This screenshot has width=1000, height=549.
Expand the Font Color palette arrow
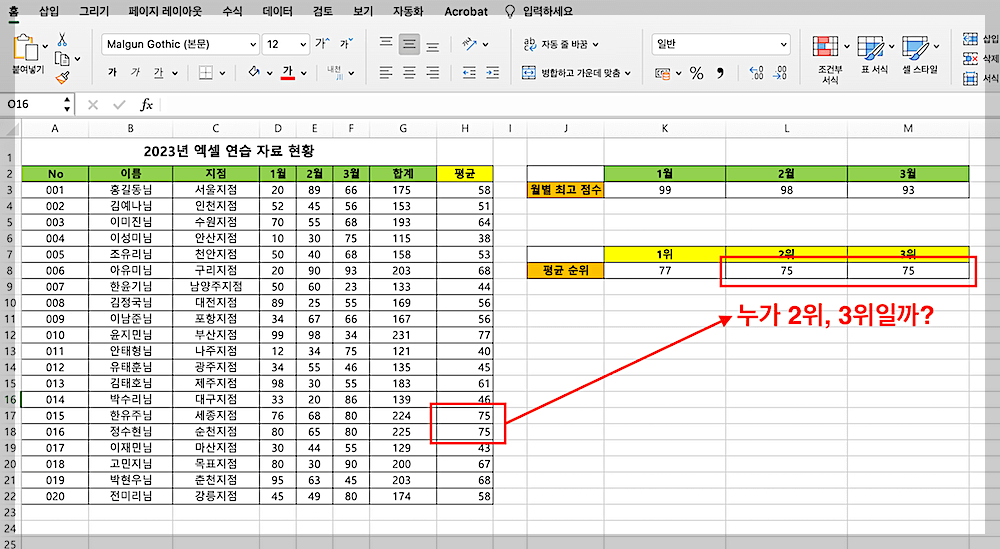pos(304,73)
